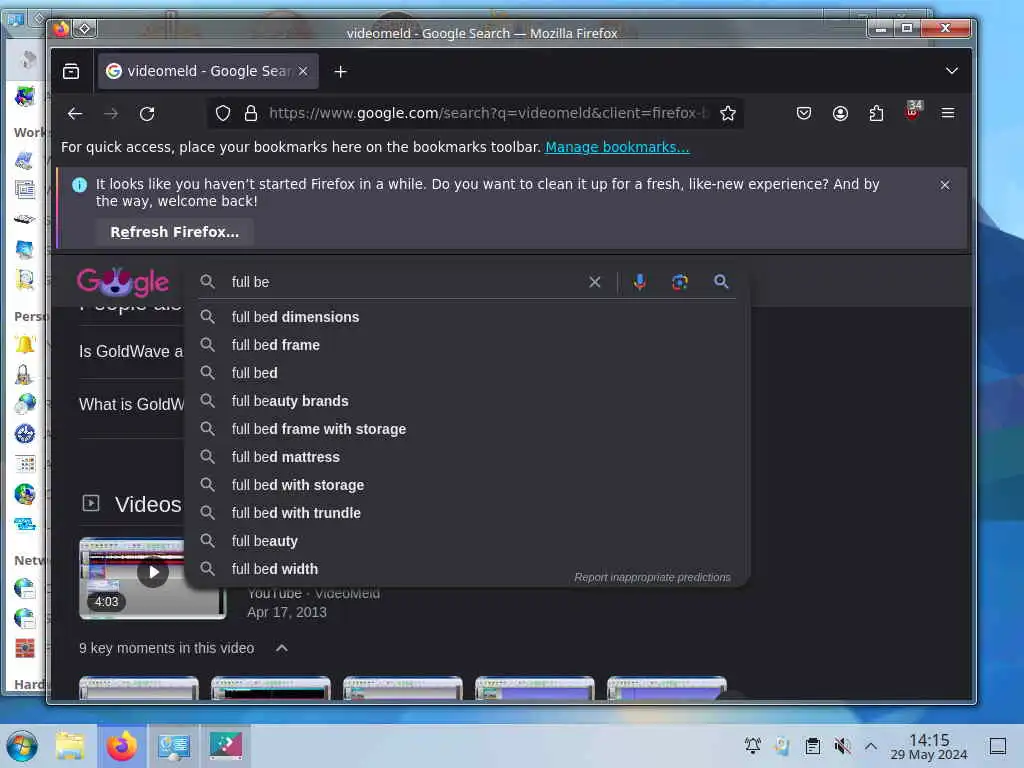Viewport: 1024px width, 768px height.
Task: Open the Firefox account icon
Action: pos(840,114)
